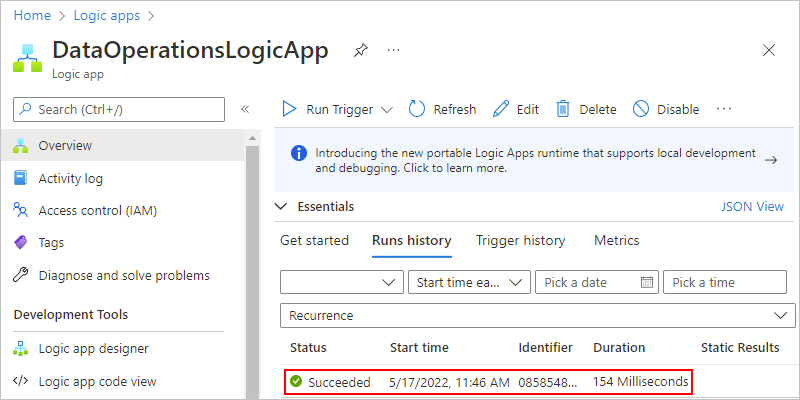Open the portable Logic Apps runtime banner
The height and width of the screenshot is (400, 800).
pyautogui.click(x=534, y=160)
